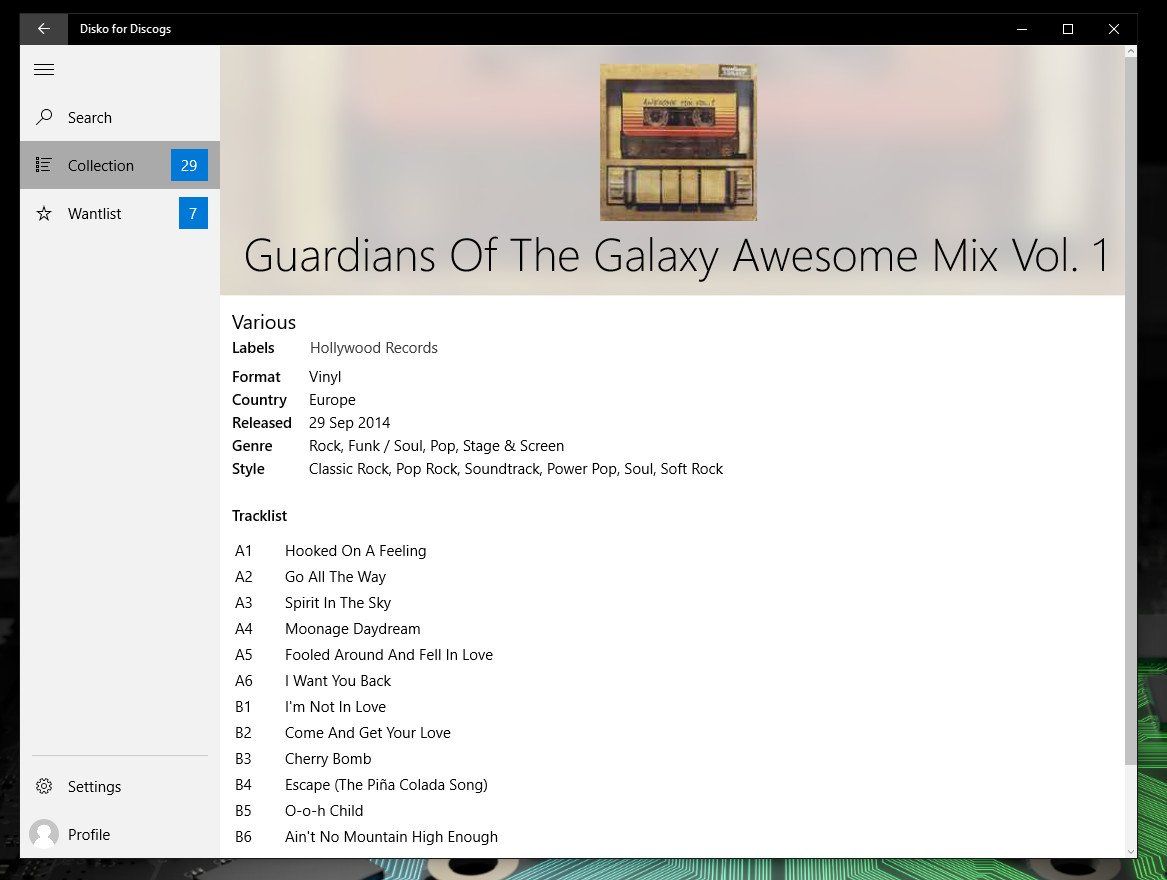
Task: Open Wantlist via the star icon
Action: point(44,213)
